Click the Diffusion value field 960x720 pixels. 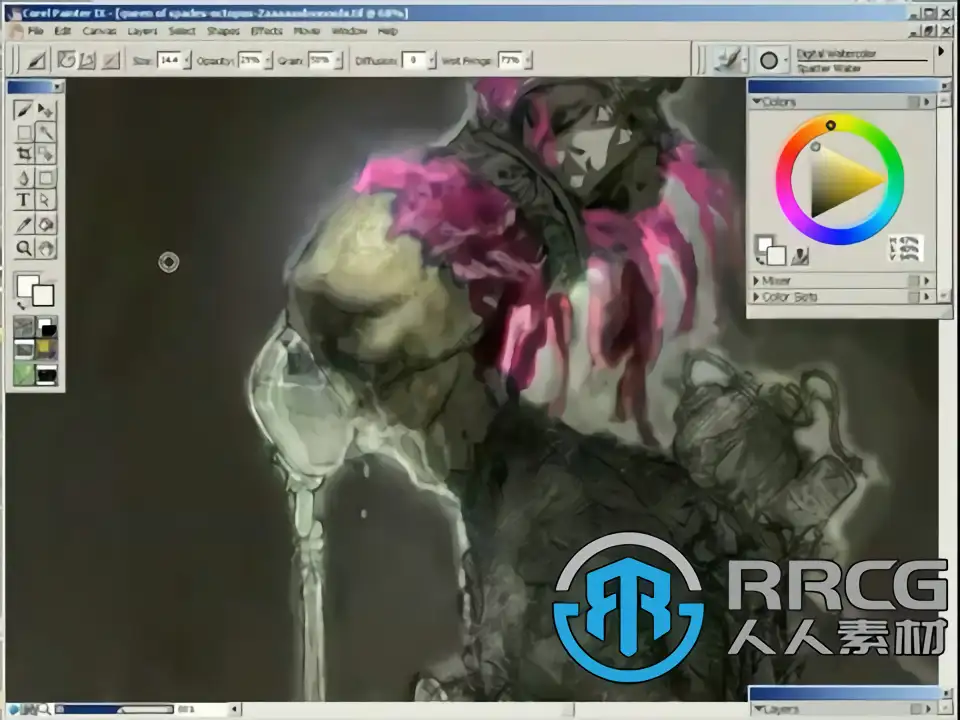tap(414, 60)
